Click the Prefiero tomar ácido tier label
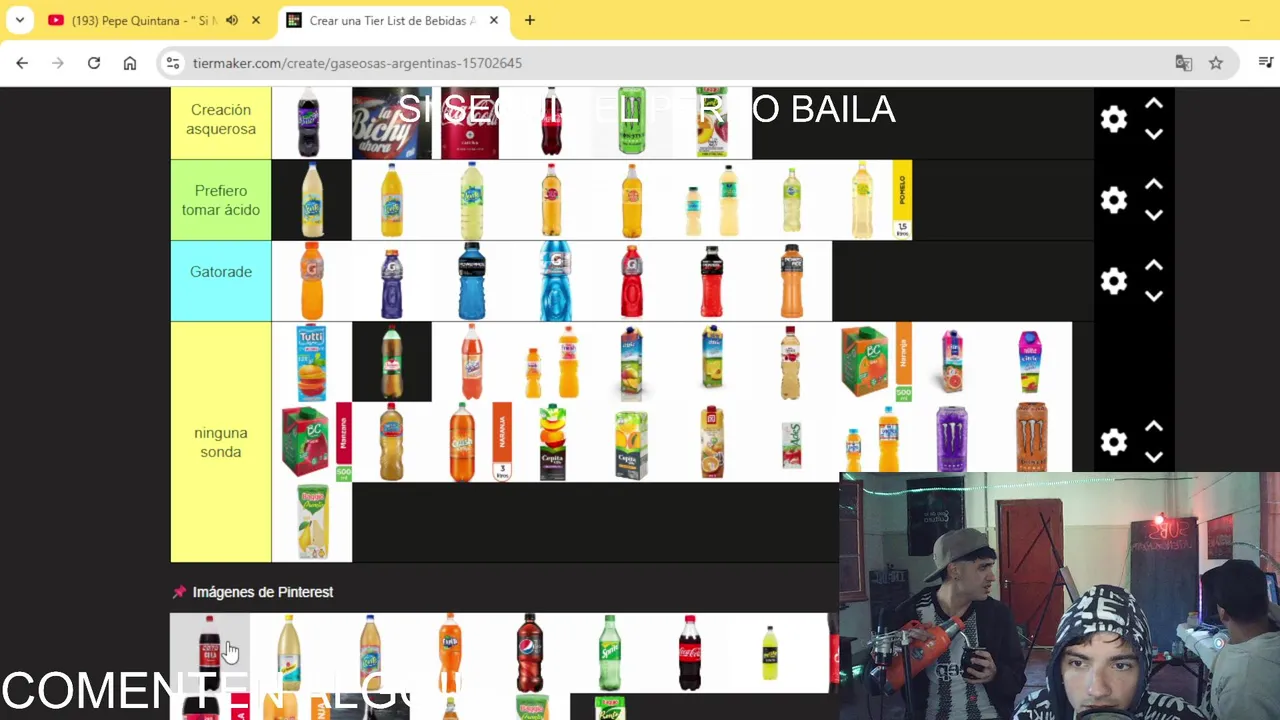The image size is (1280, 720). click(221, 200)
